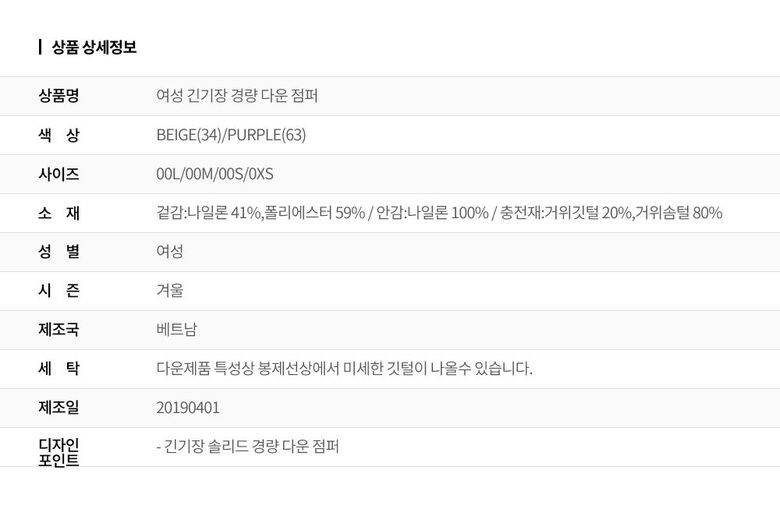Image resolution: width=780 pixels, height=523 pixels.
Task: Click the color value BEIGE(34)/PURPLE(63)
Action: tap(231, 135)
